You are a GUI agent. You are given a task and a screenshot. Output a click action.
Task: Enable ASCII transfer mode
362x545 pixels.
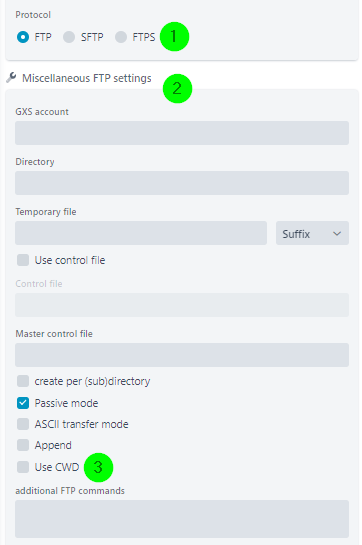23,424
